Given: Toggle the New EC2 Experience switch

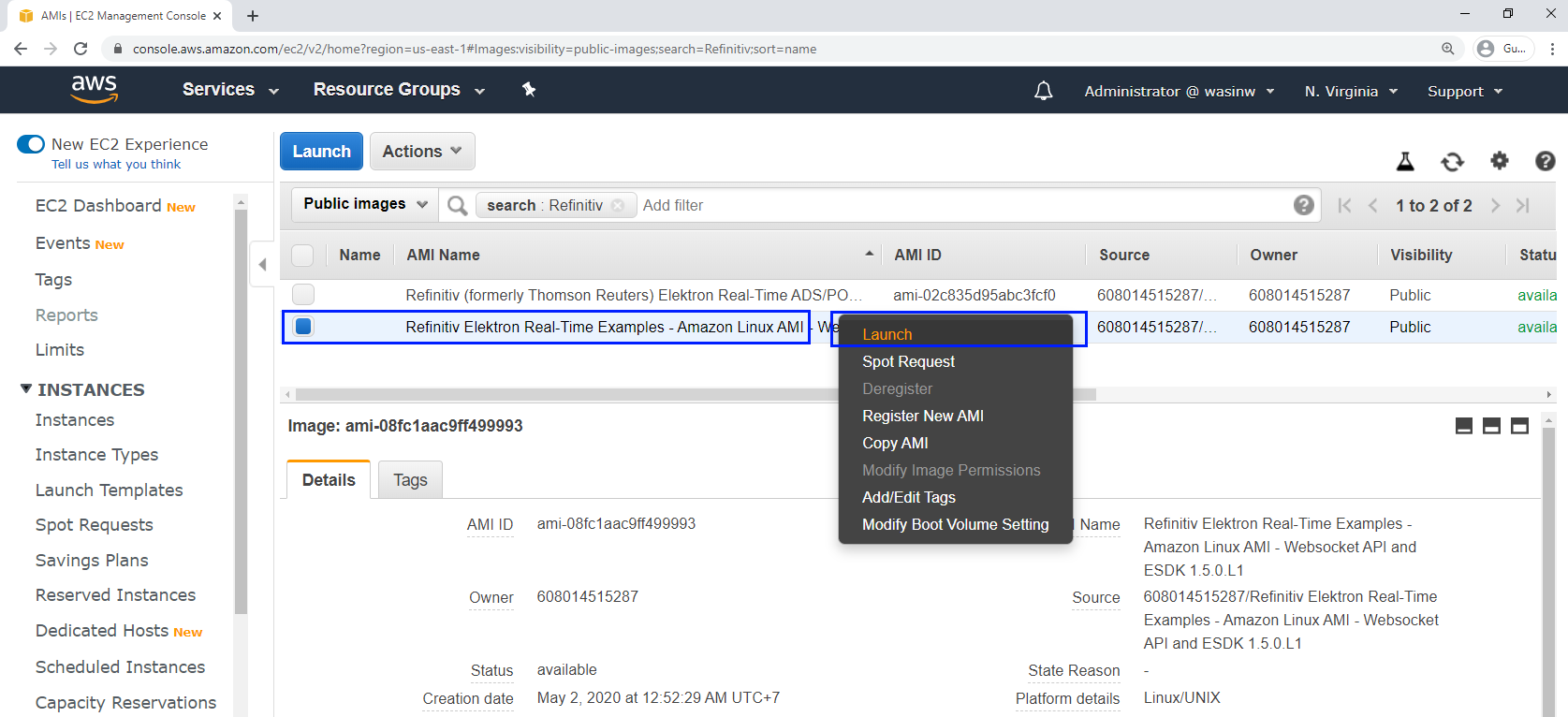Looking at the screenshot, I should [31, 144].
